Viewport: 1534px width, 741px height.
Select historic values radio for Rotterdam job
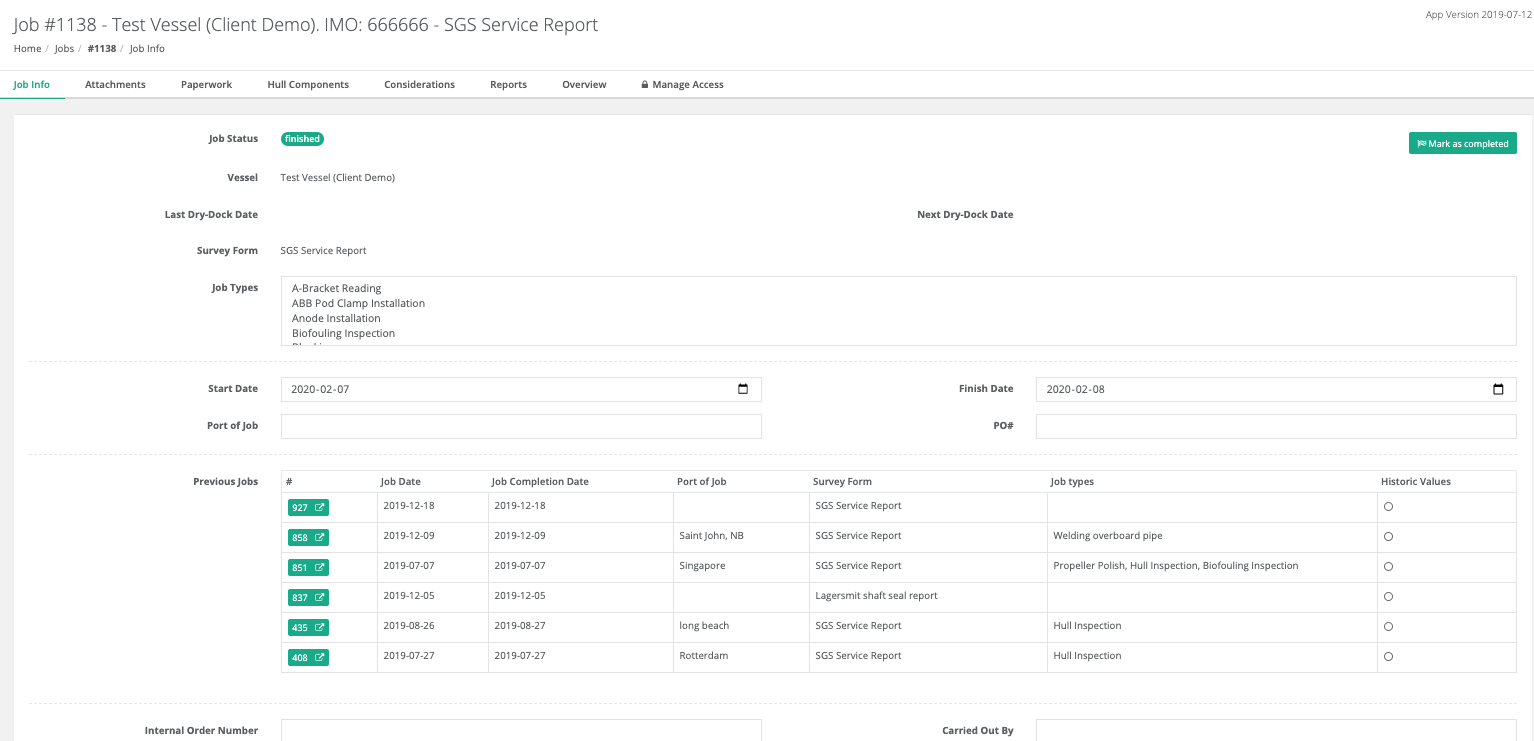[1388, 657]
